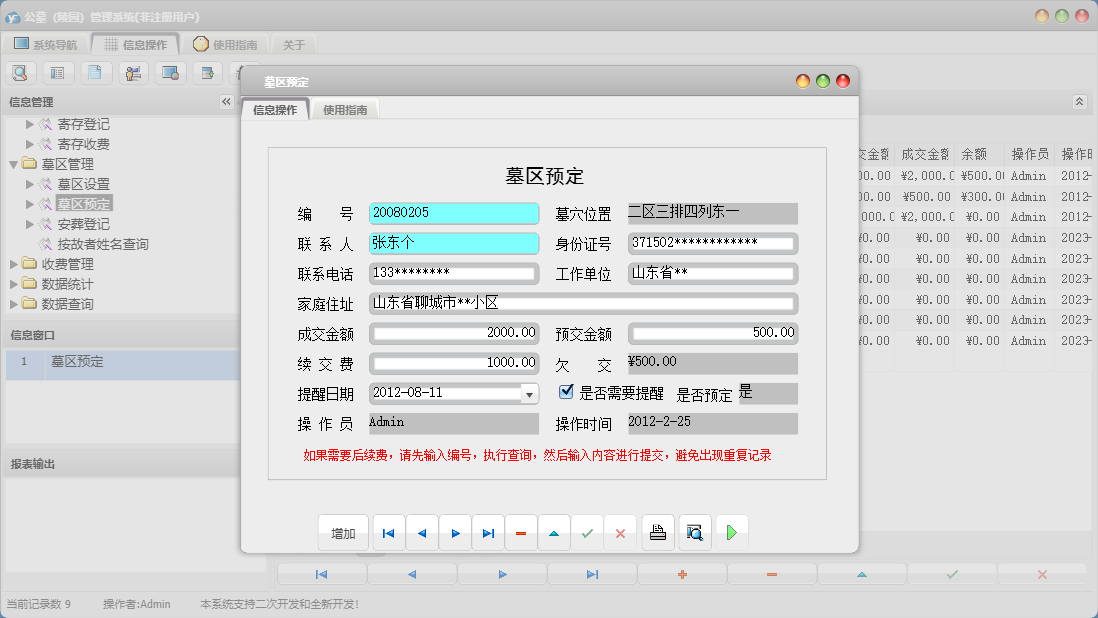
Task: Click the document icon on the main toolbar
Action: tap(95, 72)
